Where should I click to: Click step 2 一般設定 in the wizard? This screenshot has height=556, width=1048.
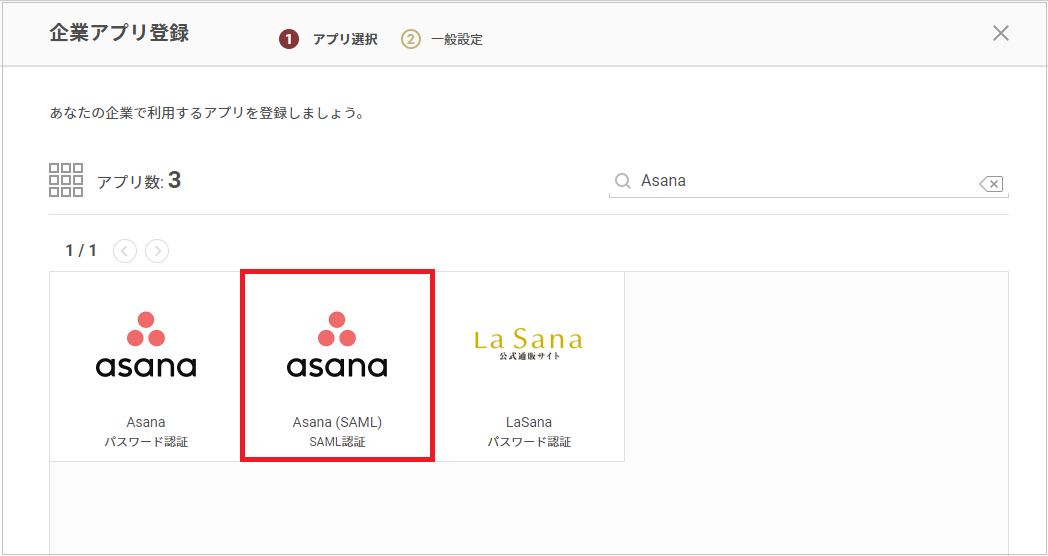tap(442, 39)
